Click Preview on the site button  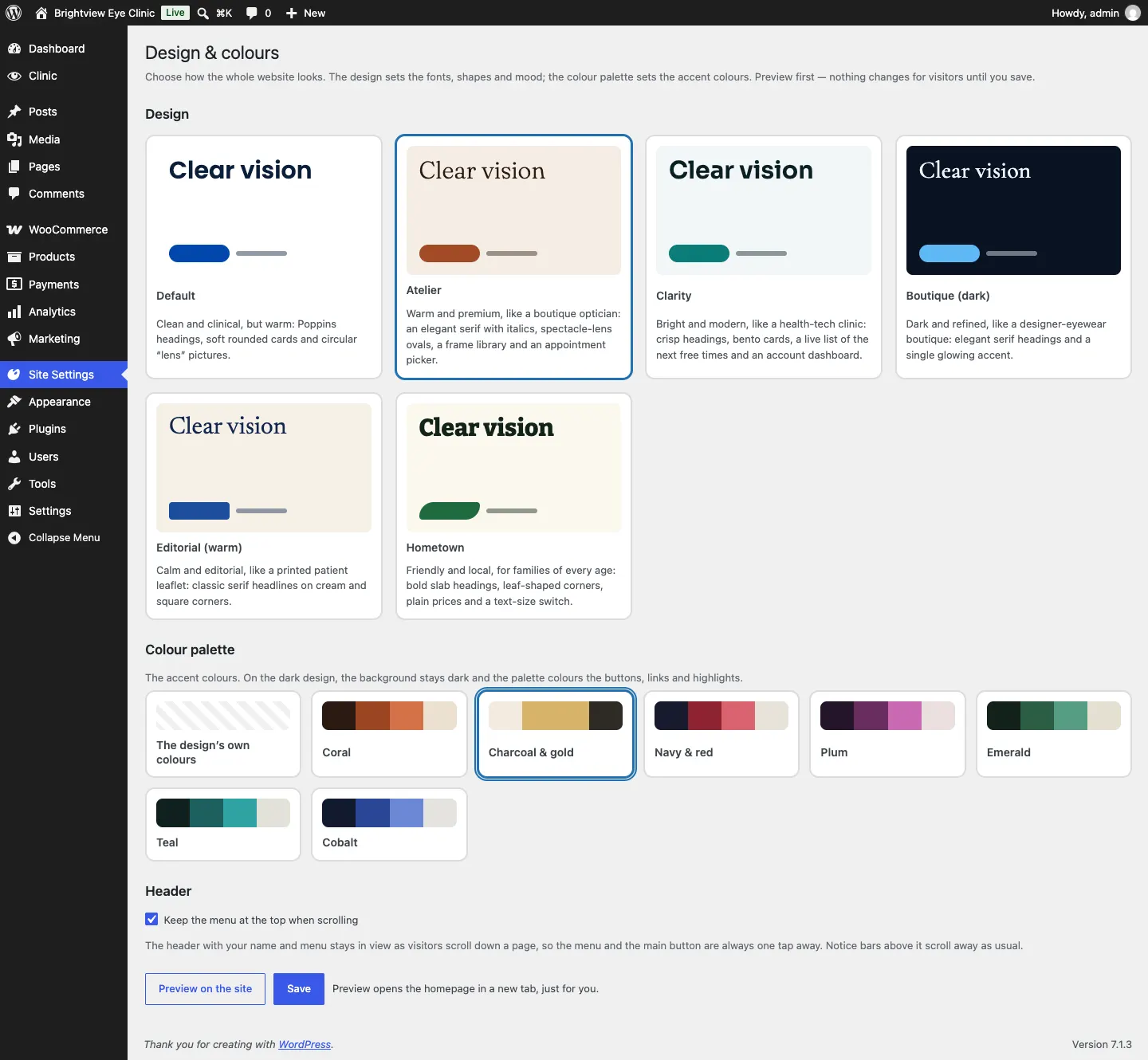pos(205,989)
